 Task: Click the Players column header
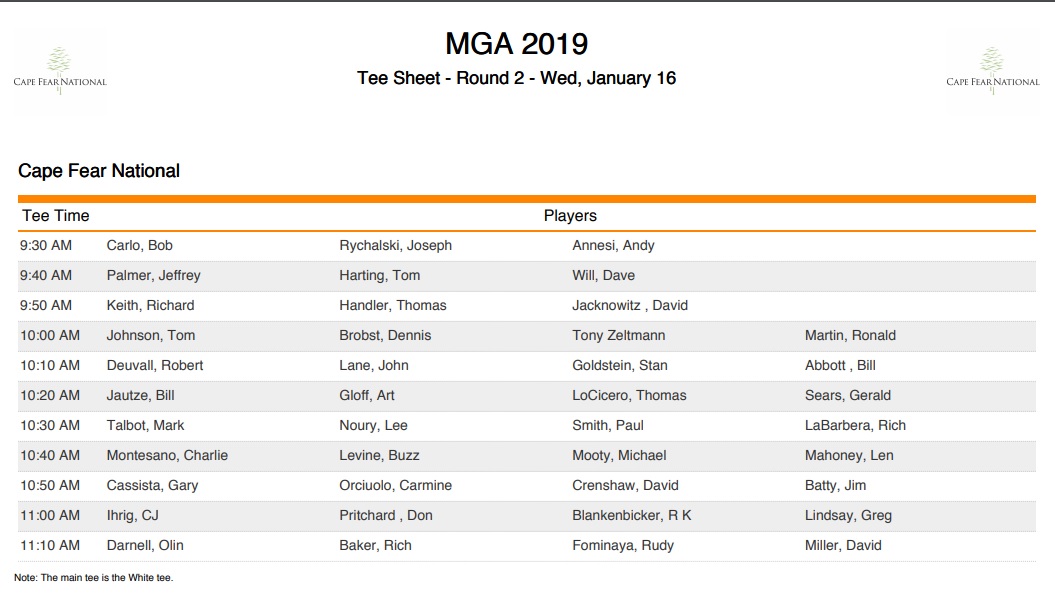[x=570, y=216]
